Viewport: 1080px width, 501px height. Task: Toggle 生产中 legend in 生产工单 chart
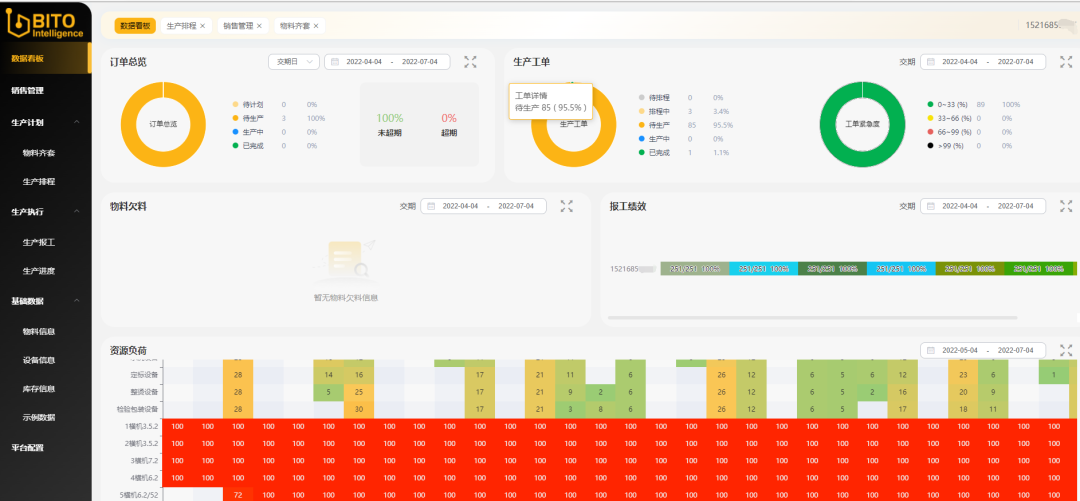point(655,139)
